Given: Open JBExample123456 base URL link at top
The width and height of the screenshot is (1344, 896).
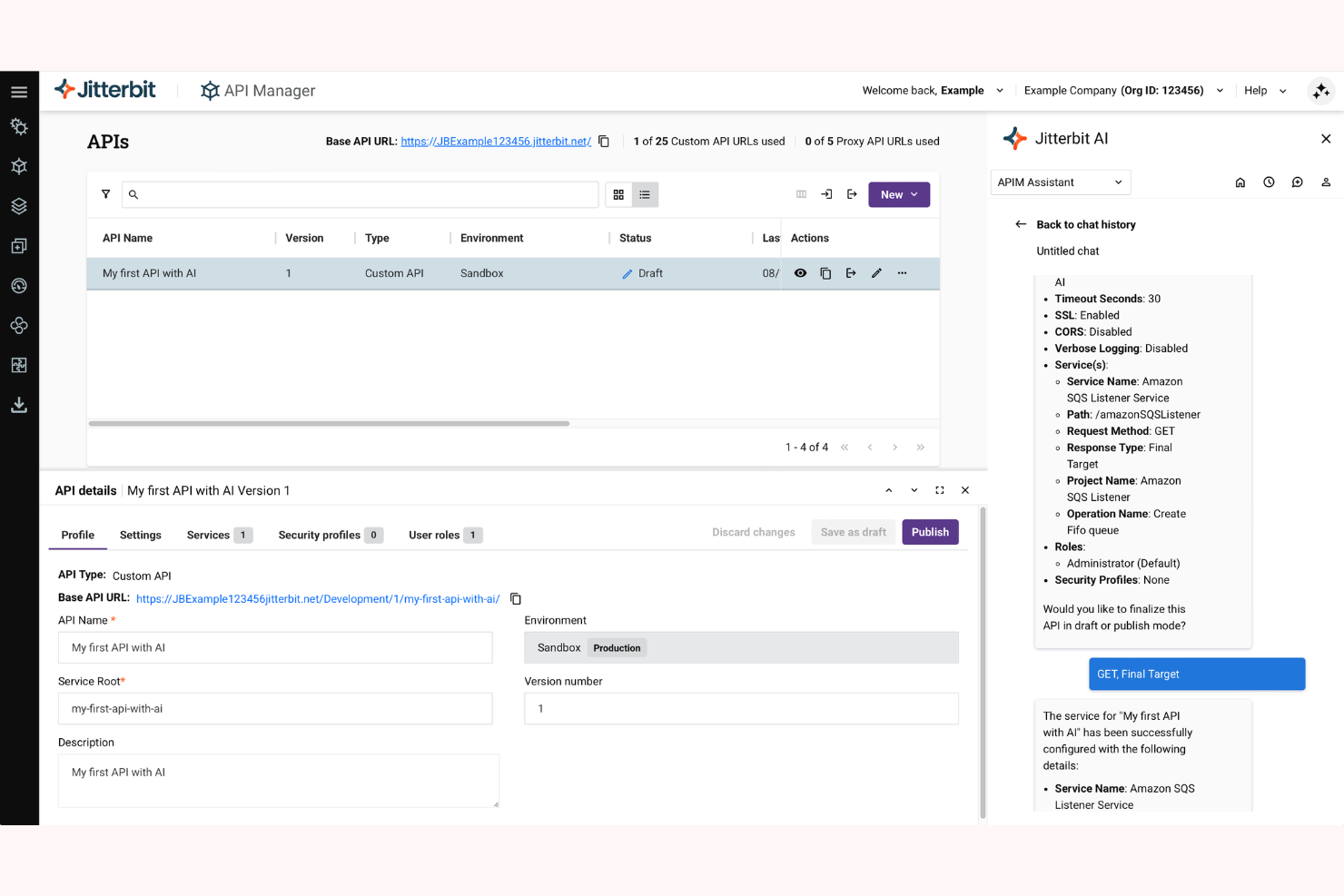Looking at the screenshot, I should [x=496, y=142].
